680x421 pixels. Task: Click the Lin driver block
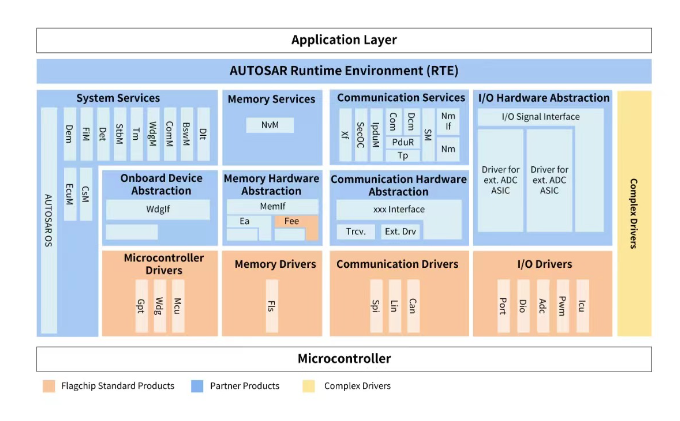tap(395, 306)
